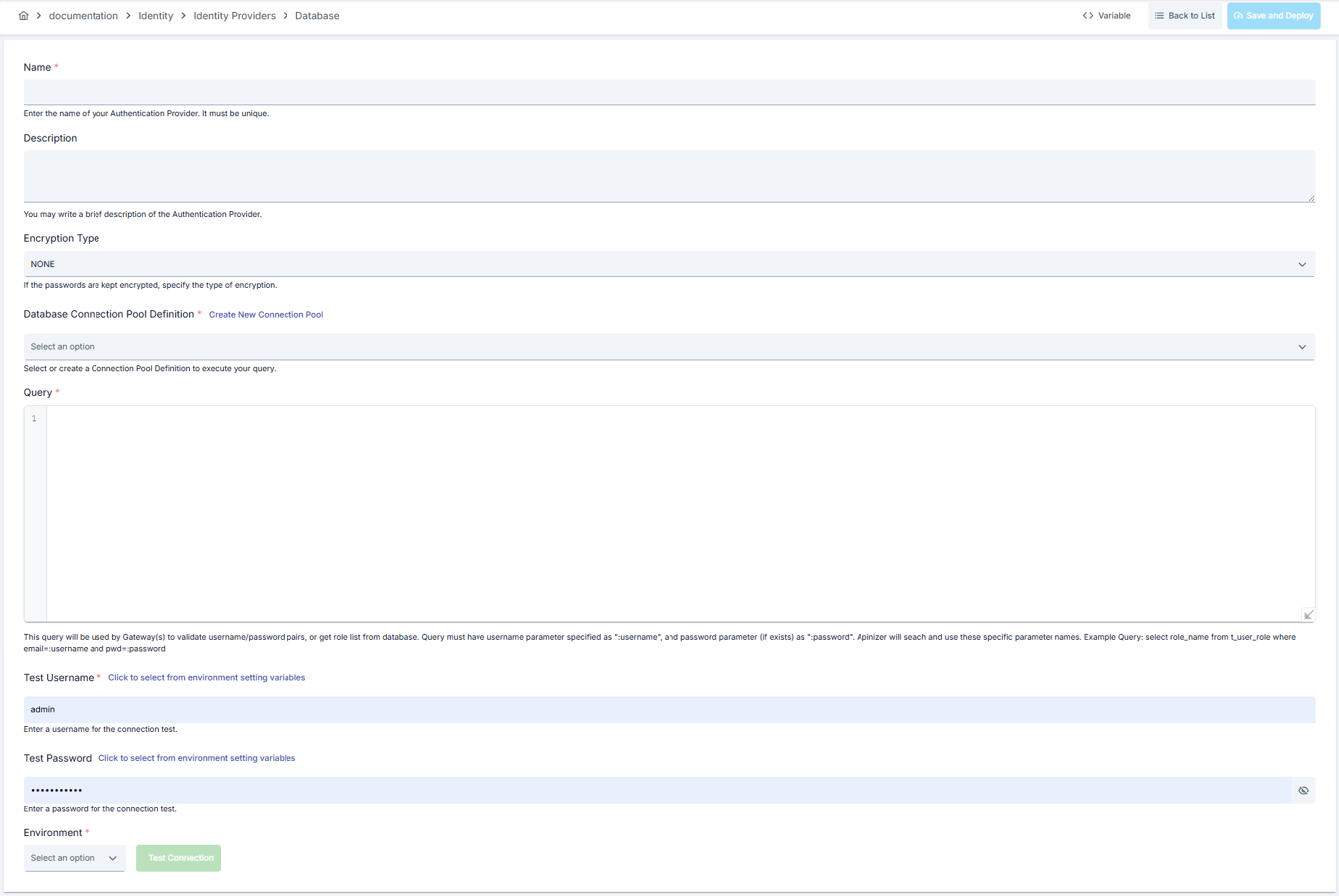The height and width of the screenshot is (896, 1339).
Task: Focus the Name input field
Action: click(x=669, y=91)
